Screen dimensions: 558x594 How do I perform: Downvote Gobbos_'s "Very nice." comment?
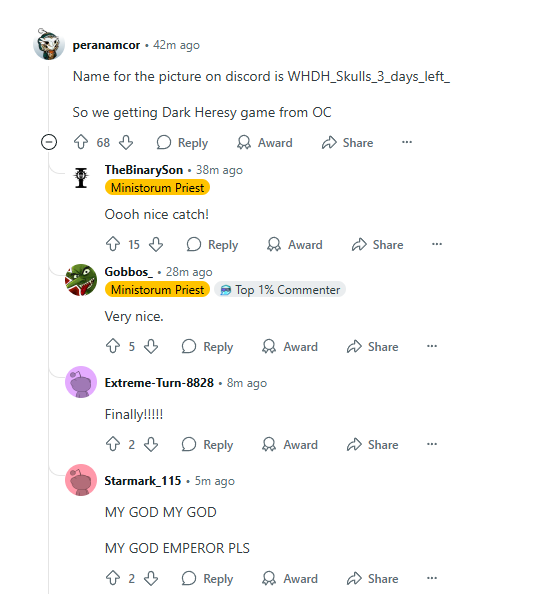(151, 346)
